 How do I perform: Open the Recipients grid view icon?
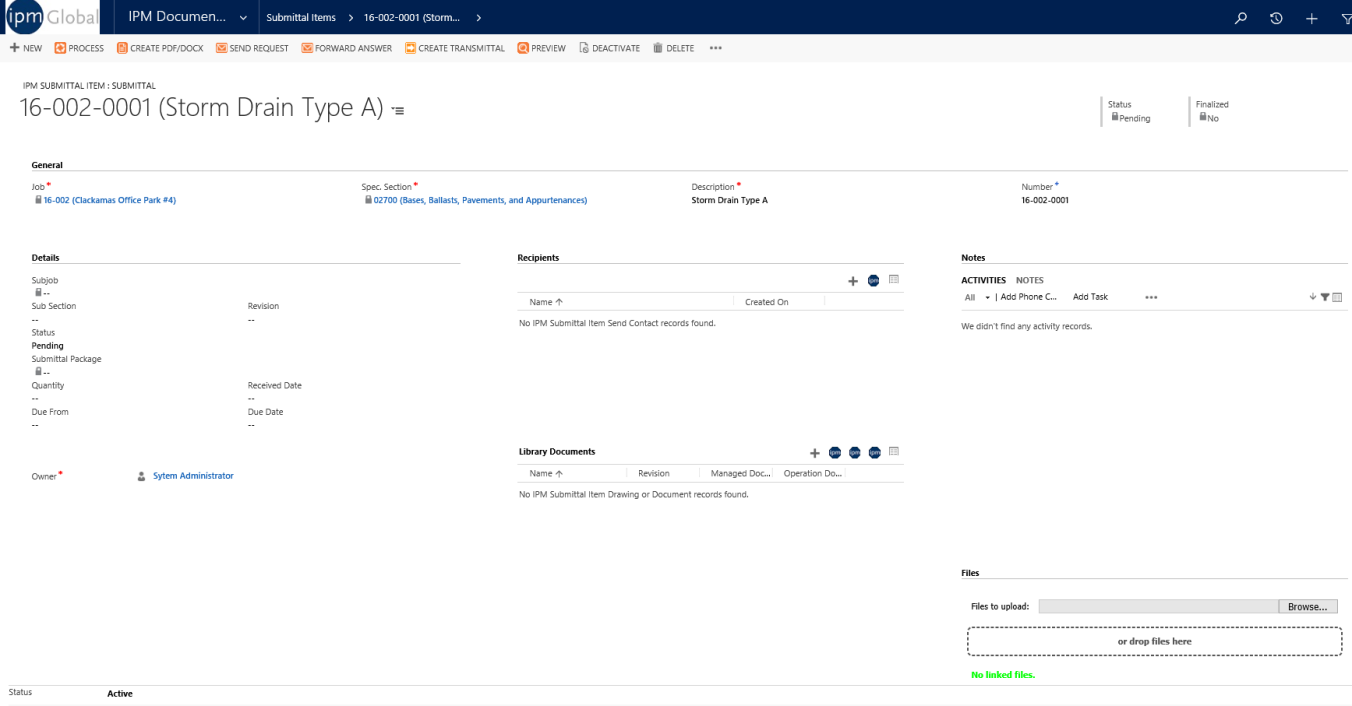point(894,280)
